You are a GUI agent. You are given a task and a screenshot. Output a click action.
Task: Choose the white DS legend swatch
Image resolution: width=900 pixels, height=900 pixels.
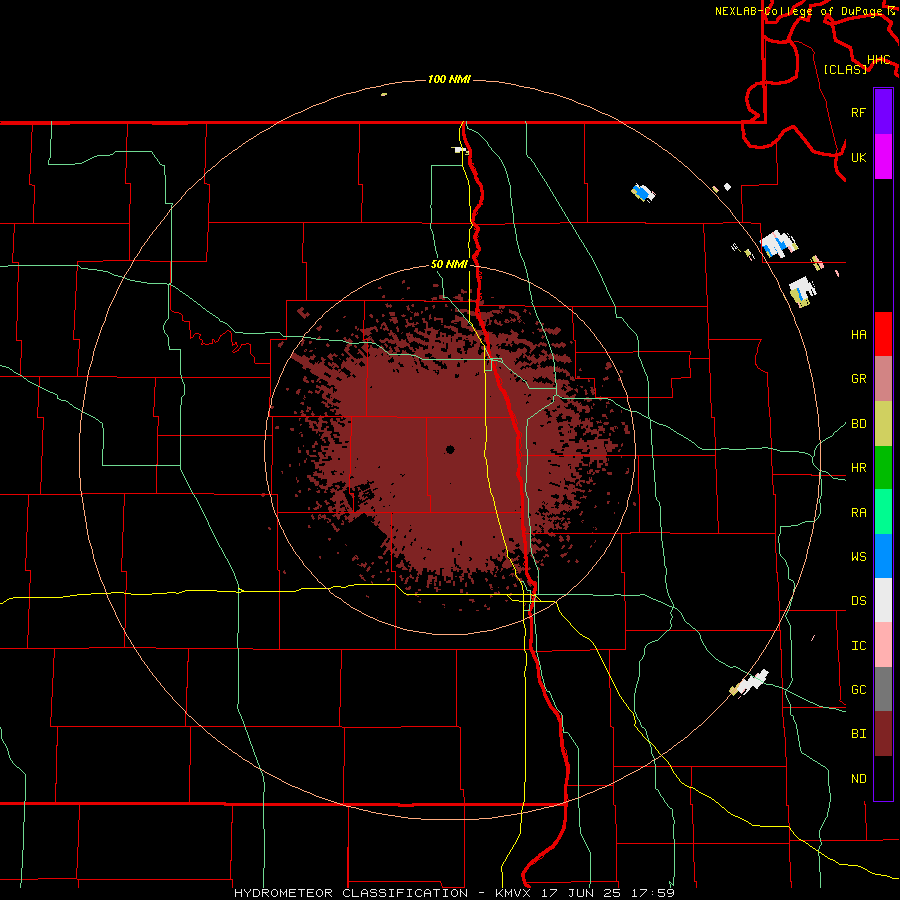(x=883, y=600)
